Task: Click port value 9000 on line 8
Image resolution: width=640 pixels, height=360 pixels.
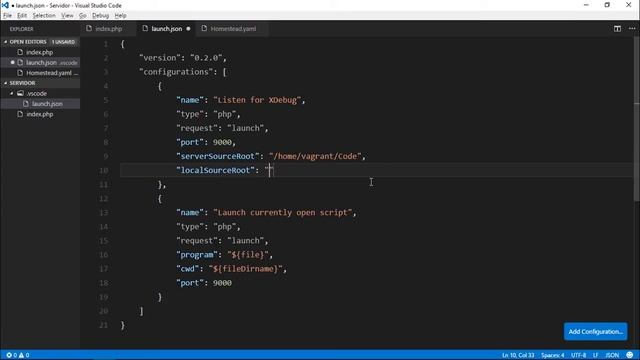Action: click(222, 142)
